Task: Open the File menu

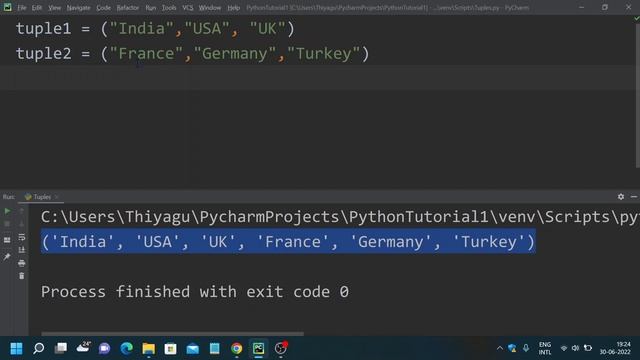Action: click(x=22, y=8)
